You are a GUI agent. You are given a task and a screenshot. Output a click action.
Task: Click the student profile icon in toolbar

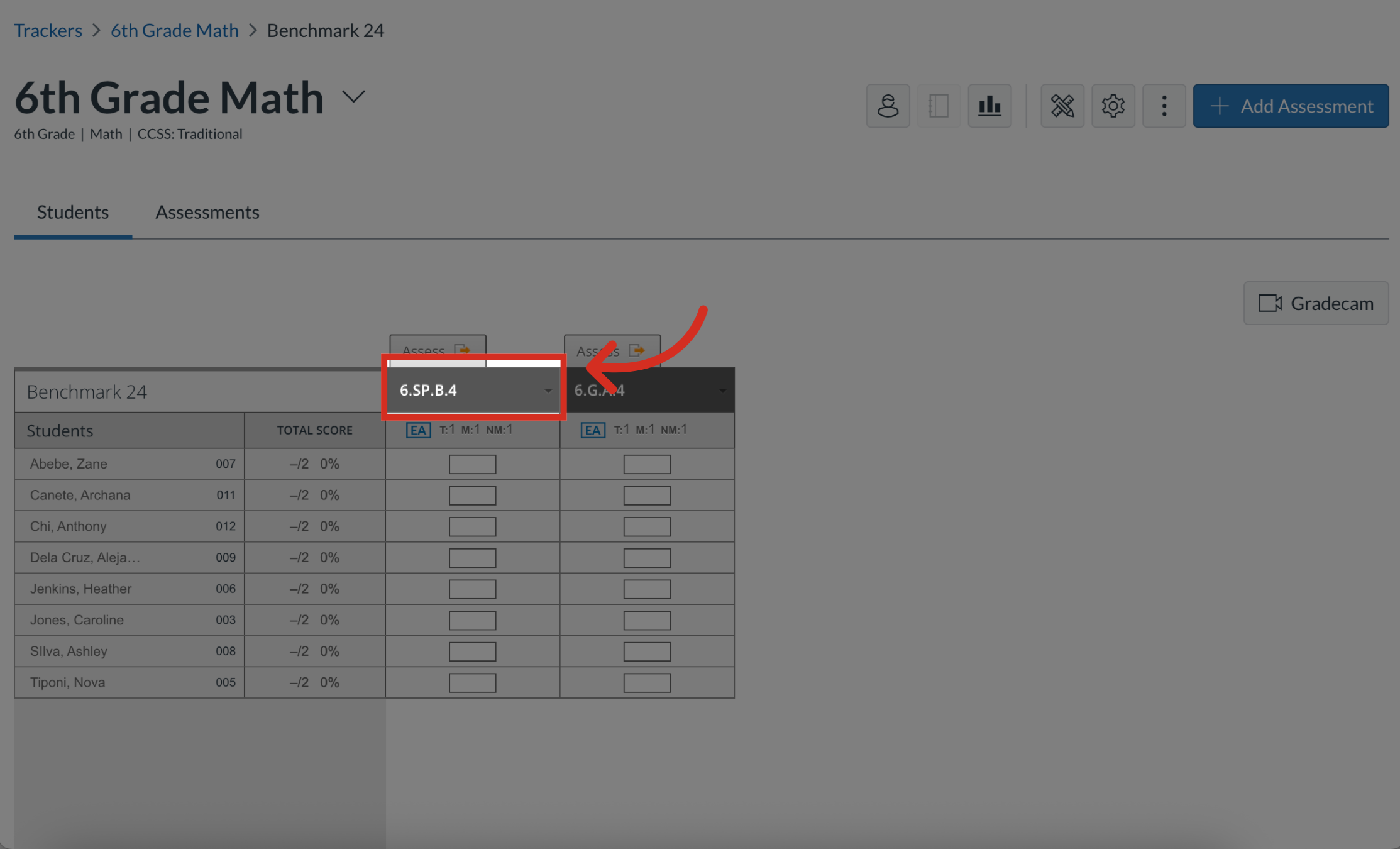coord(888,106)
